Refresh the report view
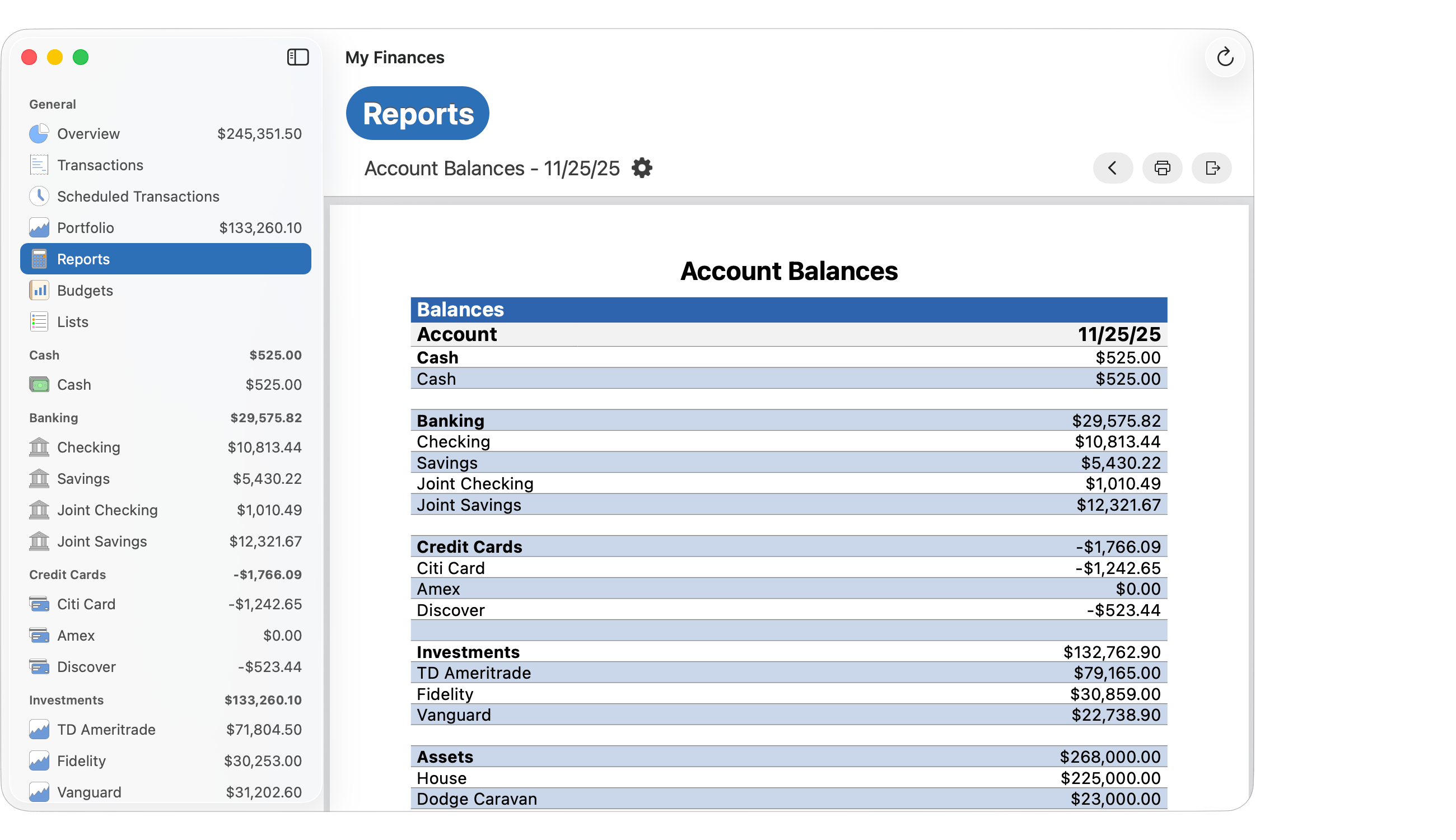The image size is (1456, 840). [x=1225, y=57]
